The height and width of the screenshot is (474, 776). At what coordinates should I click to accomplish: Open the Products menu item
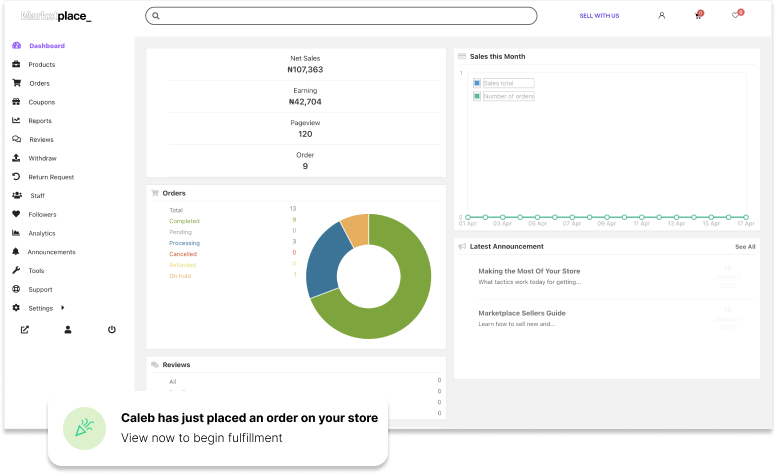[x=41, y=65]
